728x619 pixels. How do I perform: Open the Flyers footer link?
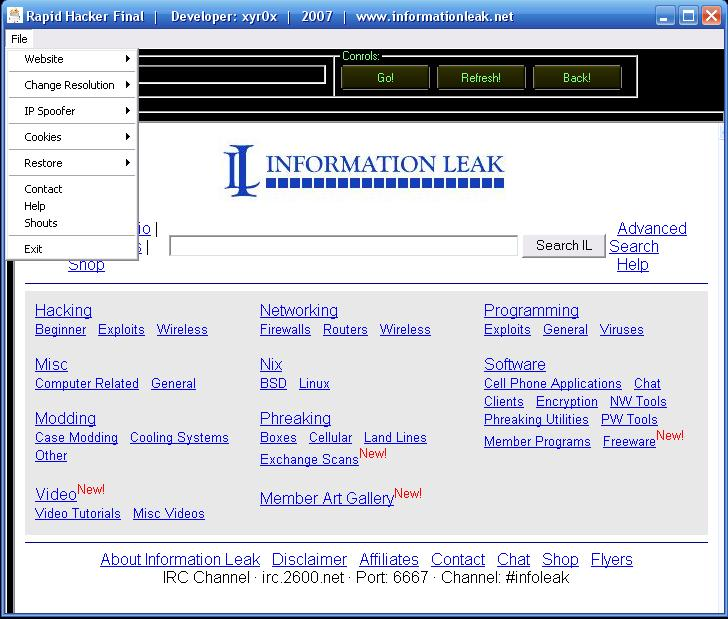coord(611,560)
